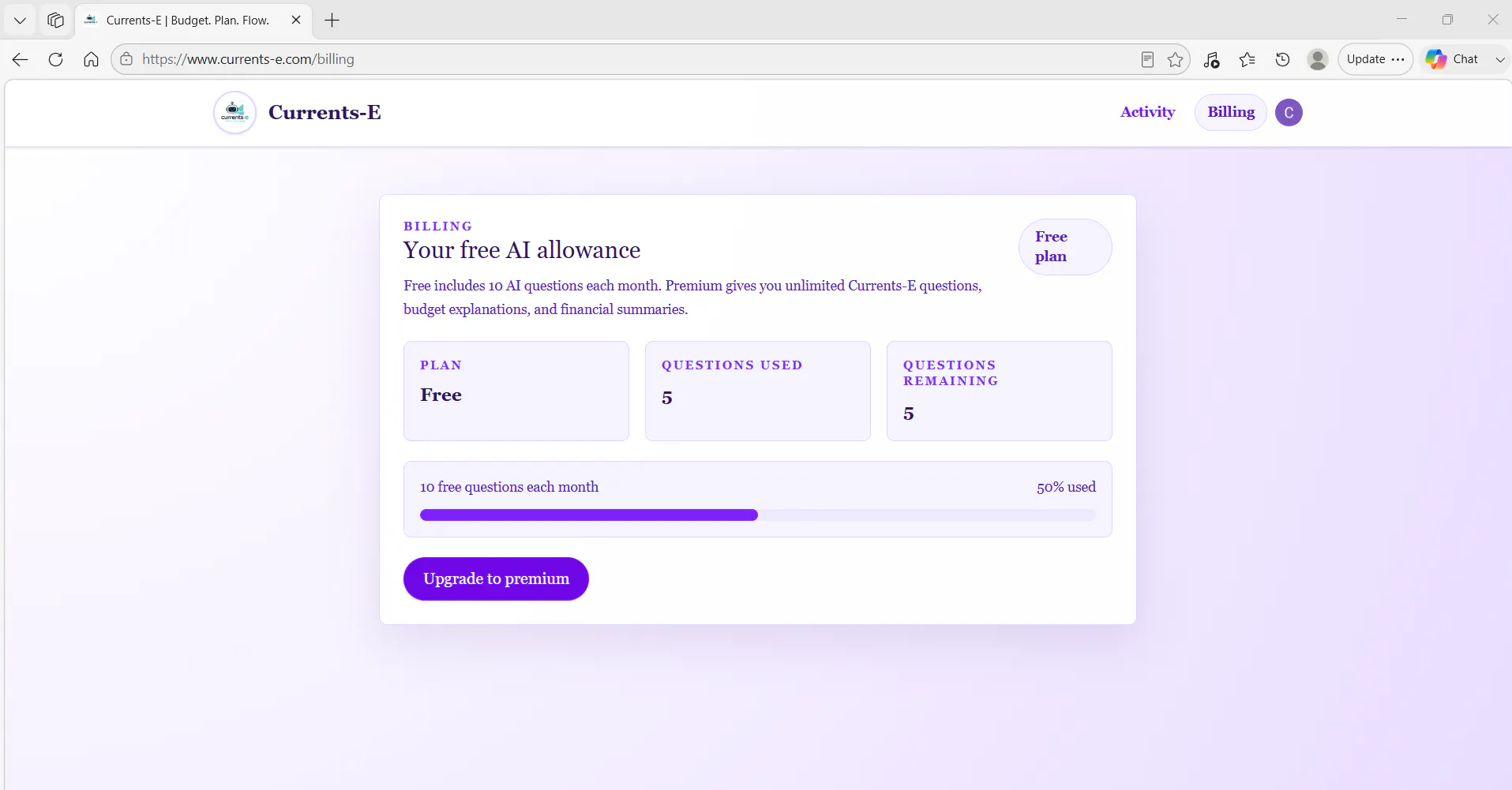View site information lock icon

click(126, 59)
